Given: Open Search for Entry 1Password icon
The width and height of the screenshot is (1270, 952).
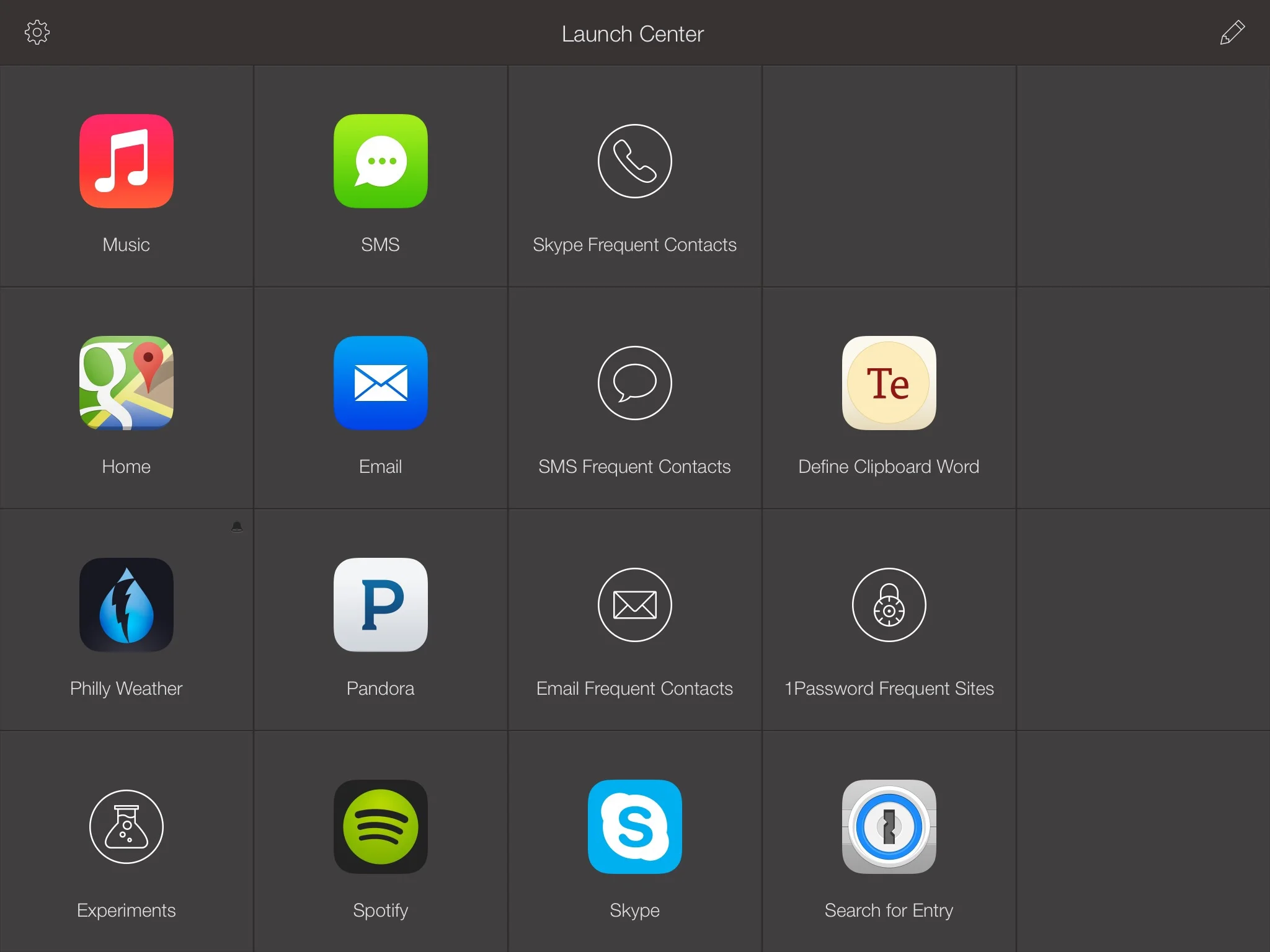Looking at the screenshot, I should 889,827.
